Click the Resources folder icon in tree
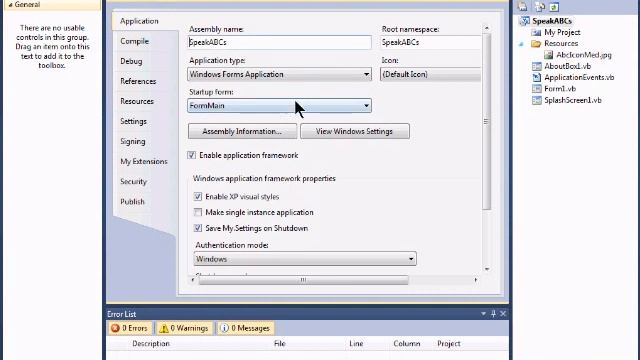The width and height of the screenshot is (640, 360). 536,44
